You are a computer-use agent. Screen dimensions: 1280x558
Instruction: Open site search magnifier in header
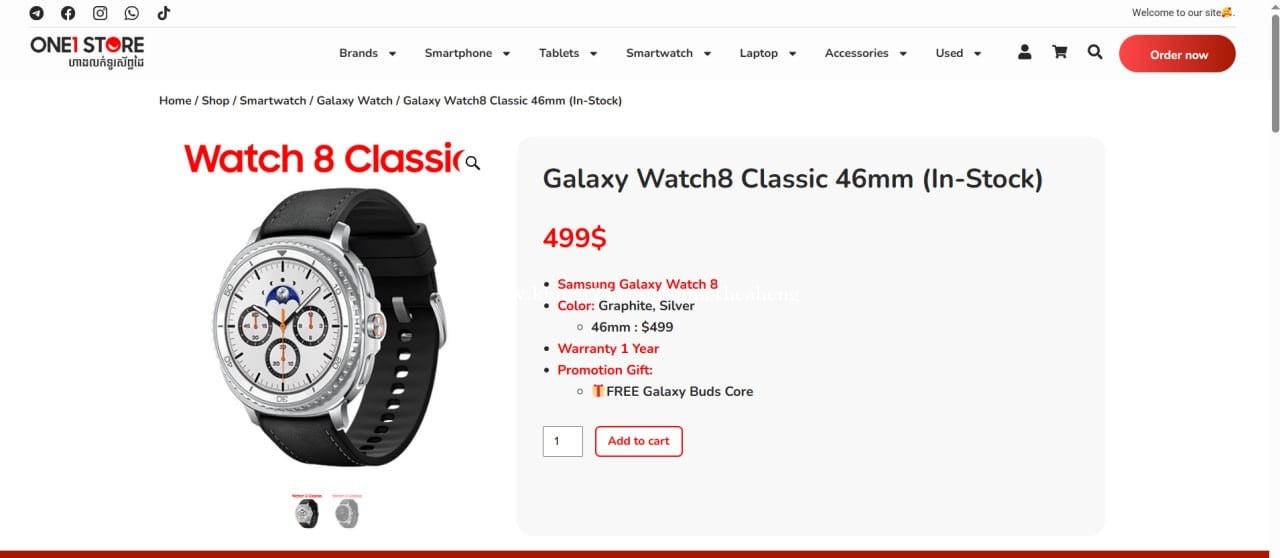tap(1095, 52)
